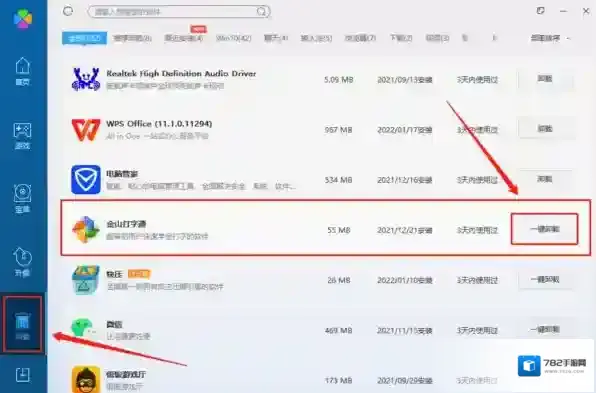Screen dimensions: 596x393
Task: Open the recently installed tab with the new badge
Action: click(x=184, y=38)
